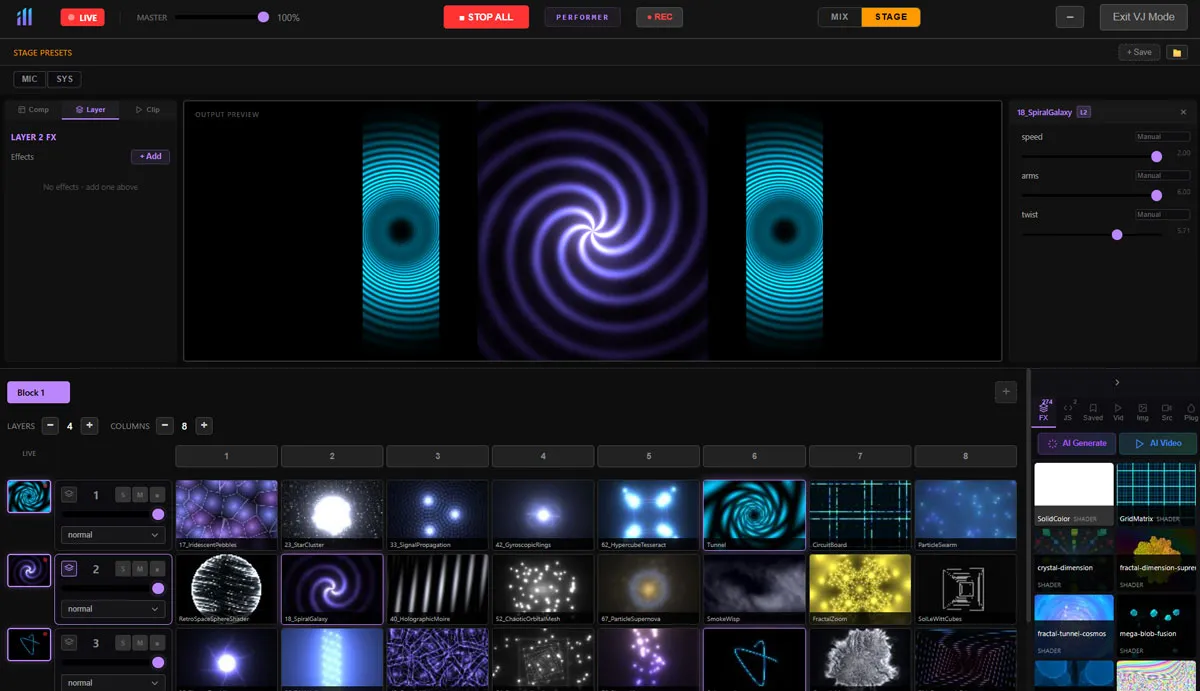Mute layer 2 with M button

140,569
